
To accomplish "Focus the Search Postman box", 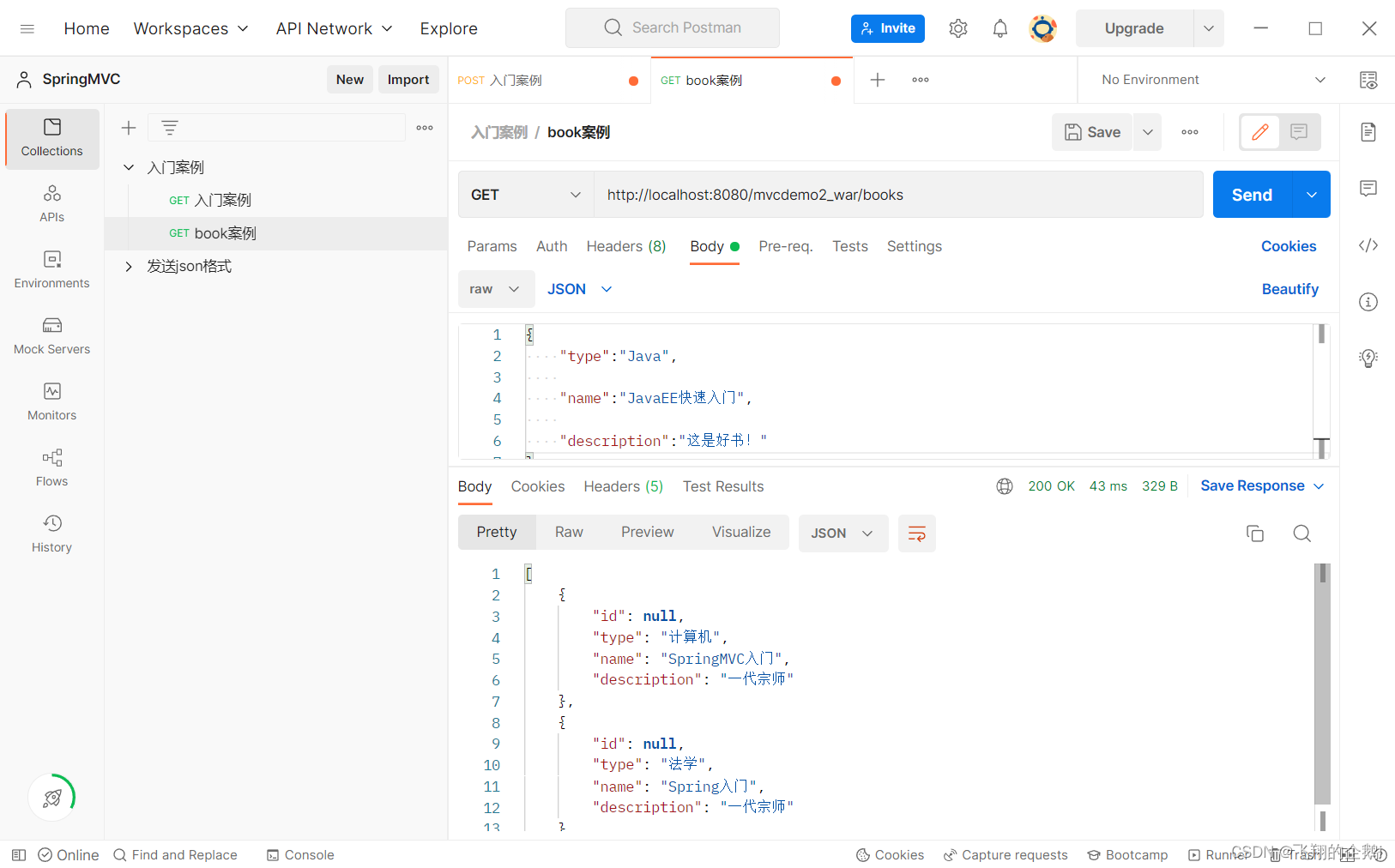I will click(673, 28).
